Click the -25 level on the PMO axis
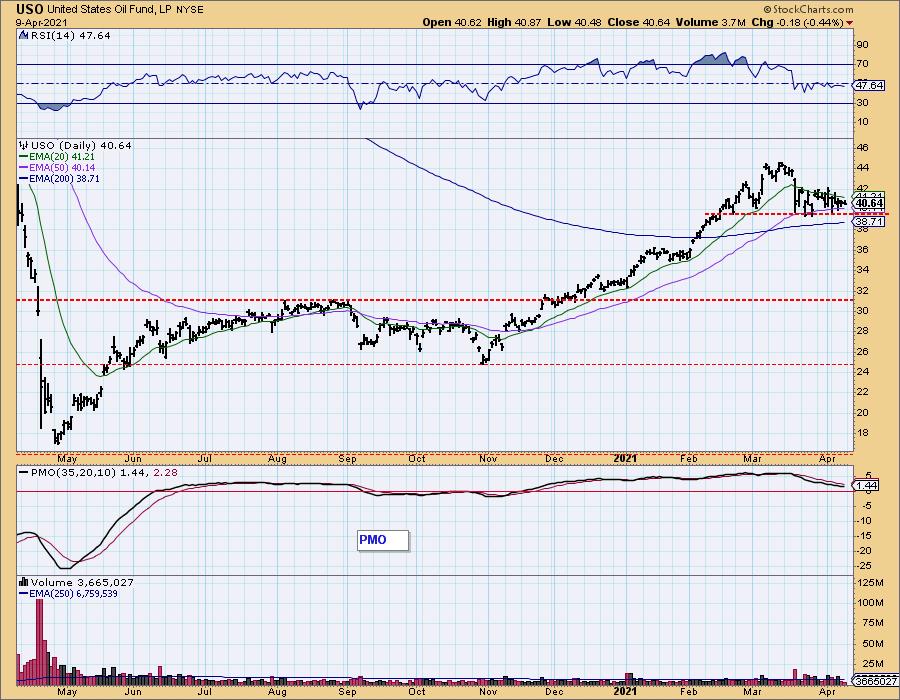Screen dimensions: 900x700 [x=866, y=566]
